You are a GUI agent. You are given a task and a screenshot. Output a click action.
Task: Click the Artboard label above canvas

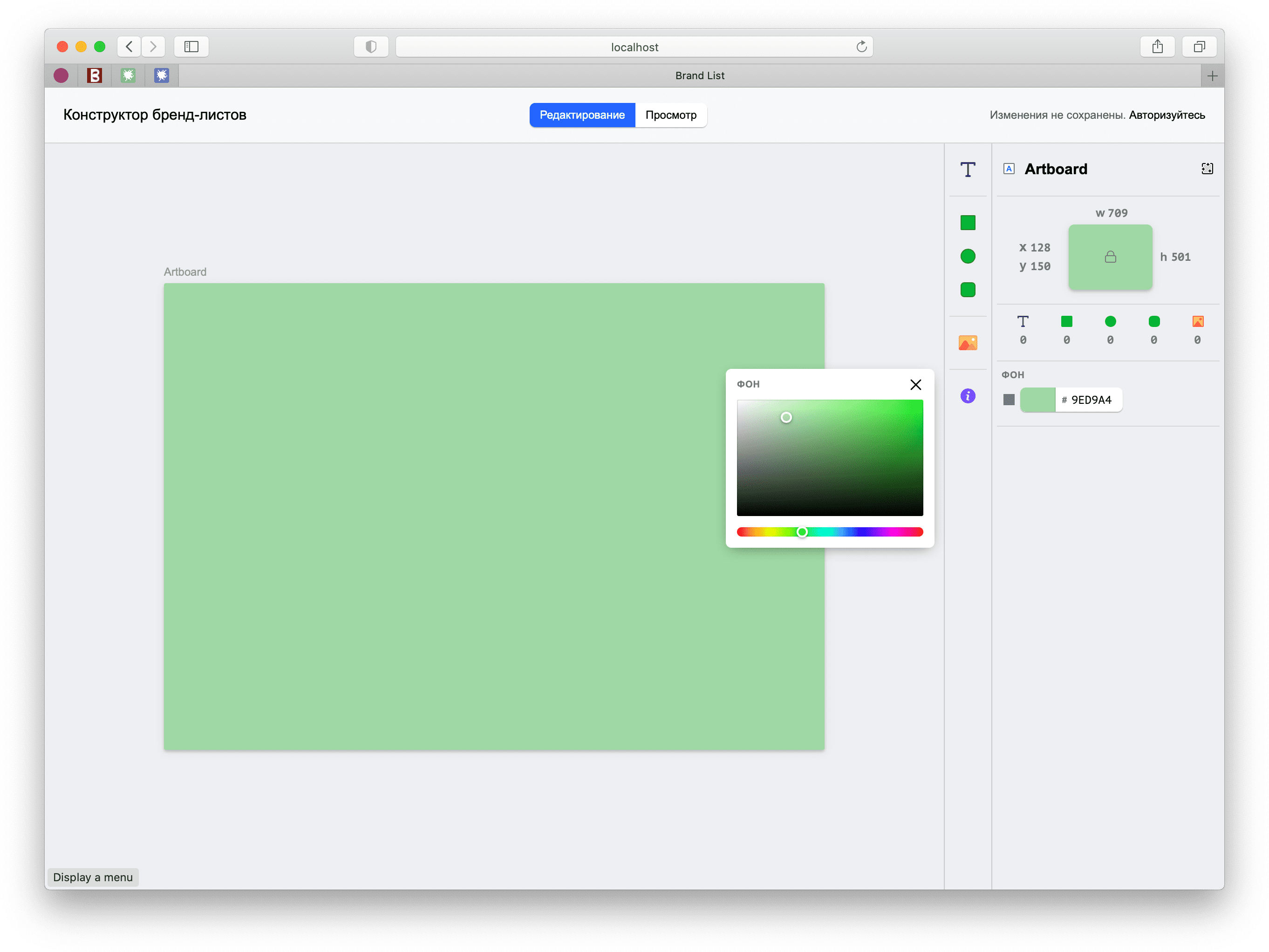tap(185, 272)
